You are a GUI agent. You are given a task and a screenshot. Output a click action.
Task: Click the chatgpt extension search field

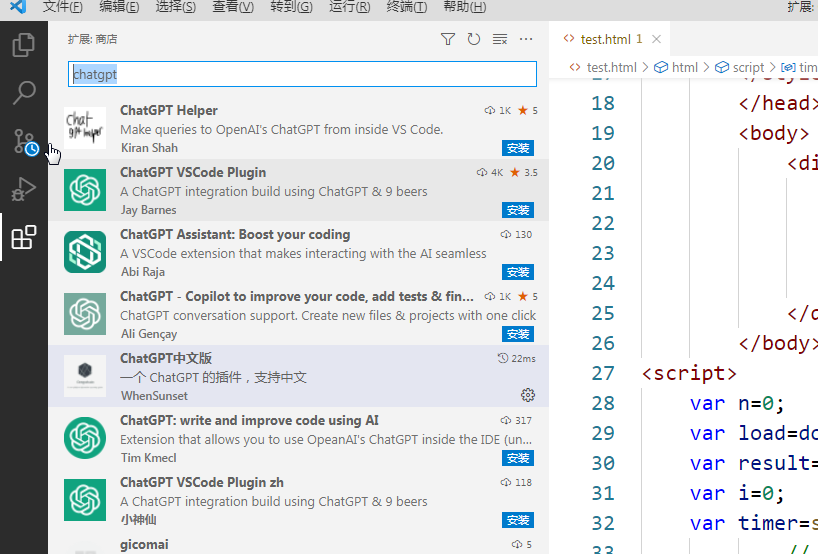click(302, 74)
